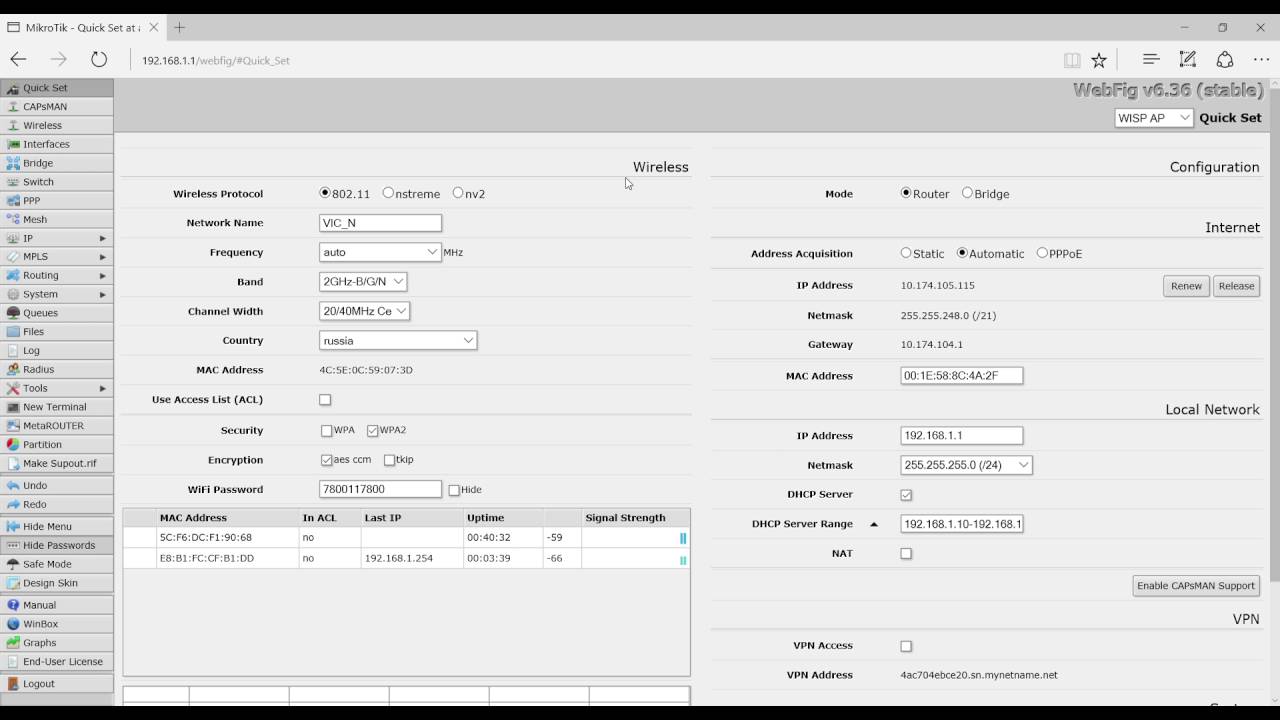This screenshot has width=1280, height=720.
Task: Click the Wireless sidebar icon
Action: (13, 126)
